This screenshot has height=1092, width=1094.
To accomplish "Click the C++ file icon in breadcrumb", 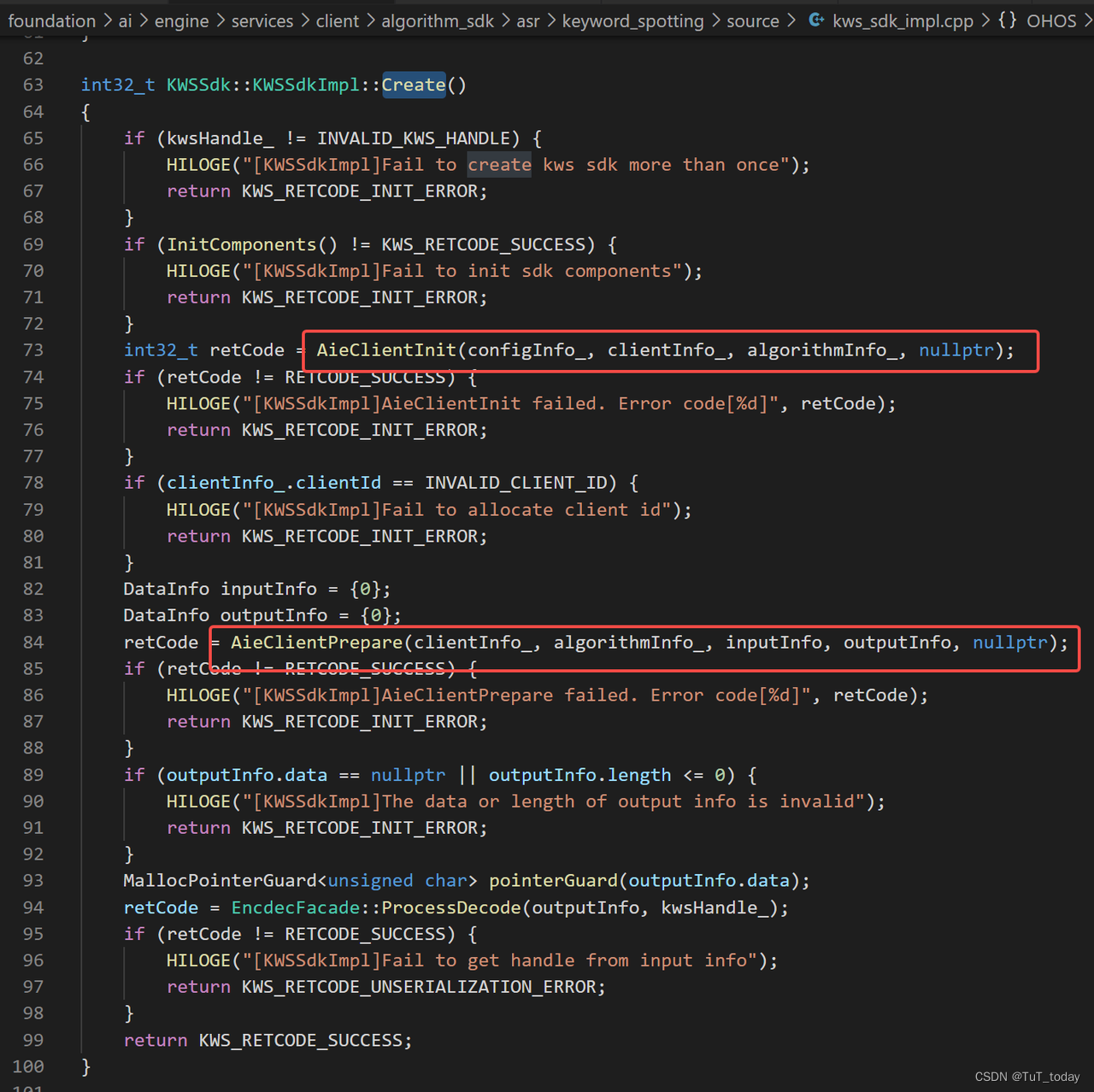I will 816,20.
